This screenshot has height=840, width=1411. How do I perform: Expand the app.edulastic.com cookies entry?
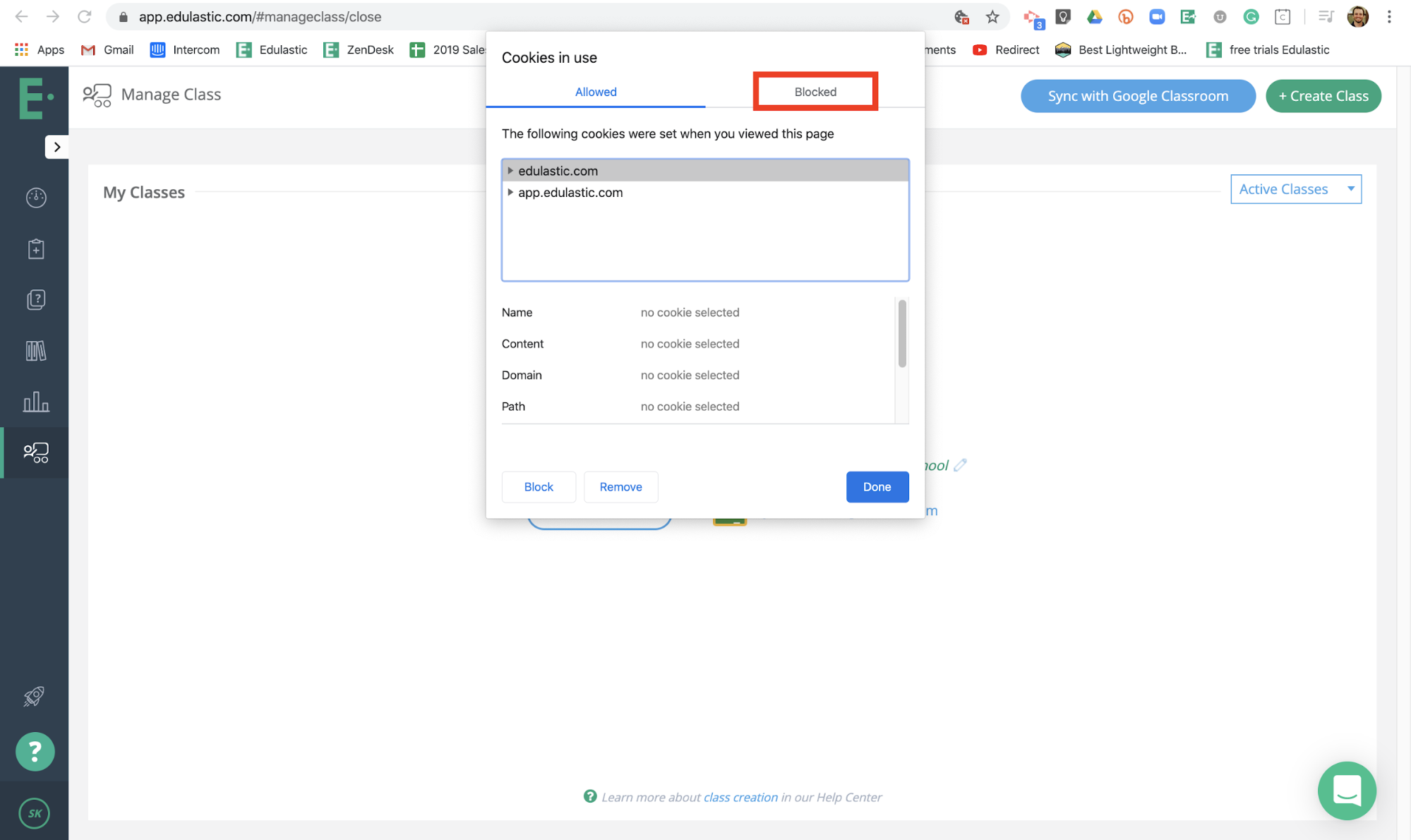click(x=510, y=192)
